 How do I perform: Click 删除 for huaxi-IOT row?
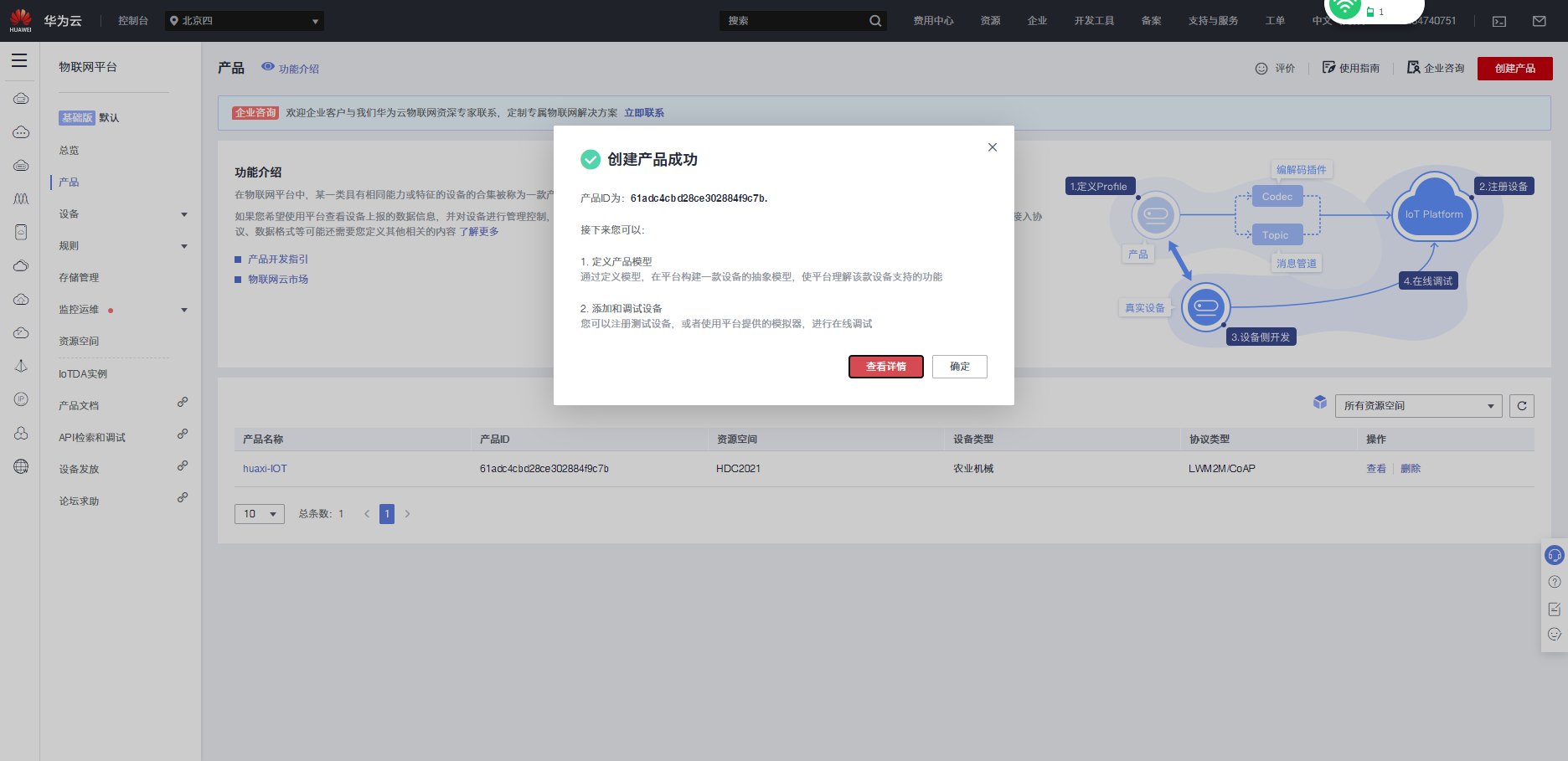point(1411,469)
